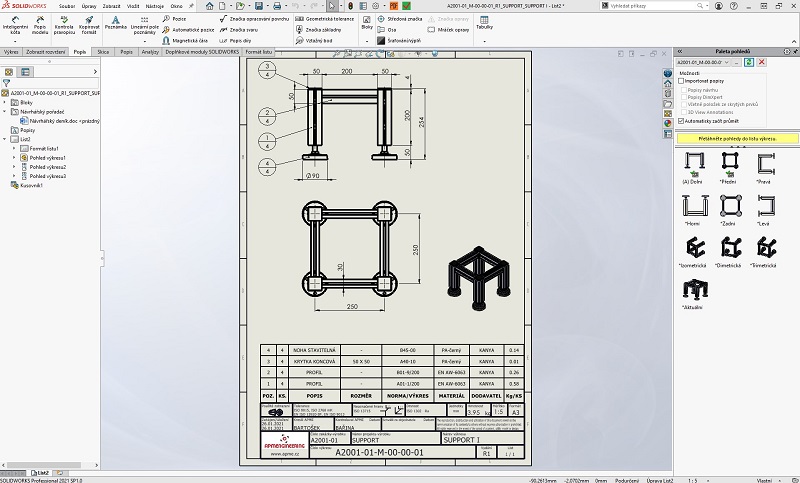Viewport: 800px width, 483px height.
Task: Click the Poznámka annotation tool
Action: 116,26
